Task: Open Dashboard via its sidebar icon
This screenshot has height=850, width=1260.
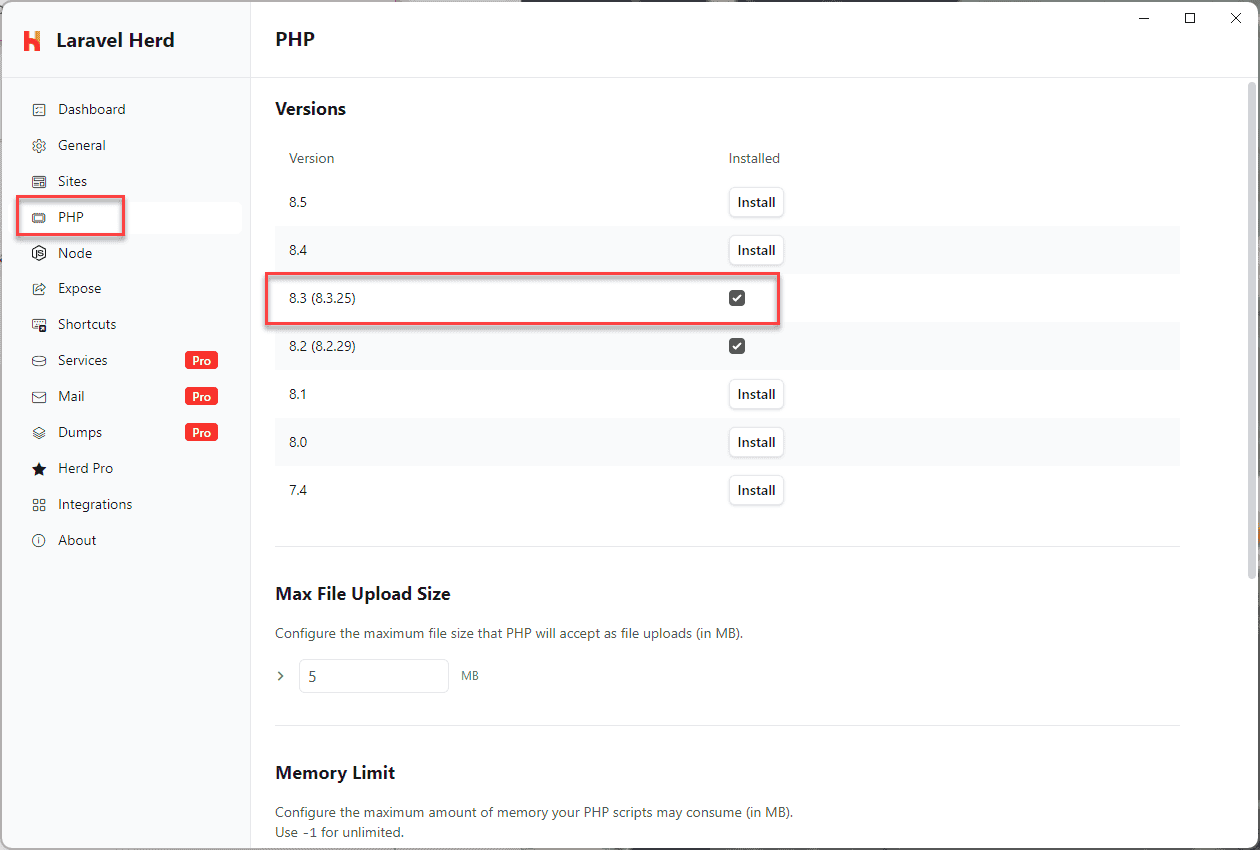Action: [39, 110]
